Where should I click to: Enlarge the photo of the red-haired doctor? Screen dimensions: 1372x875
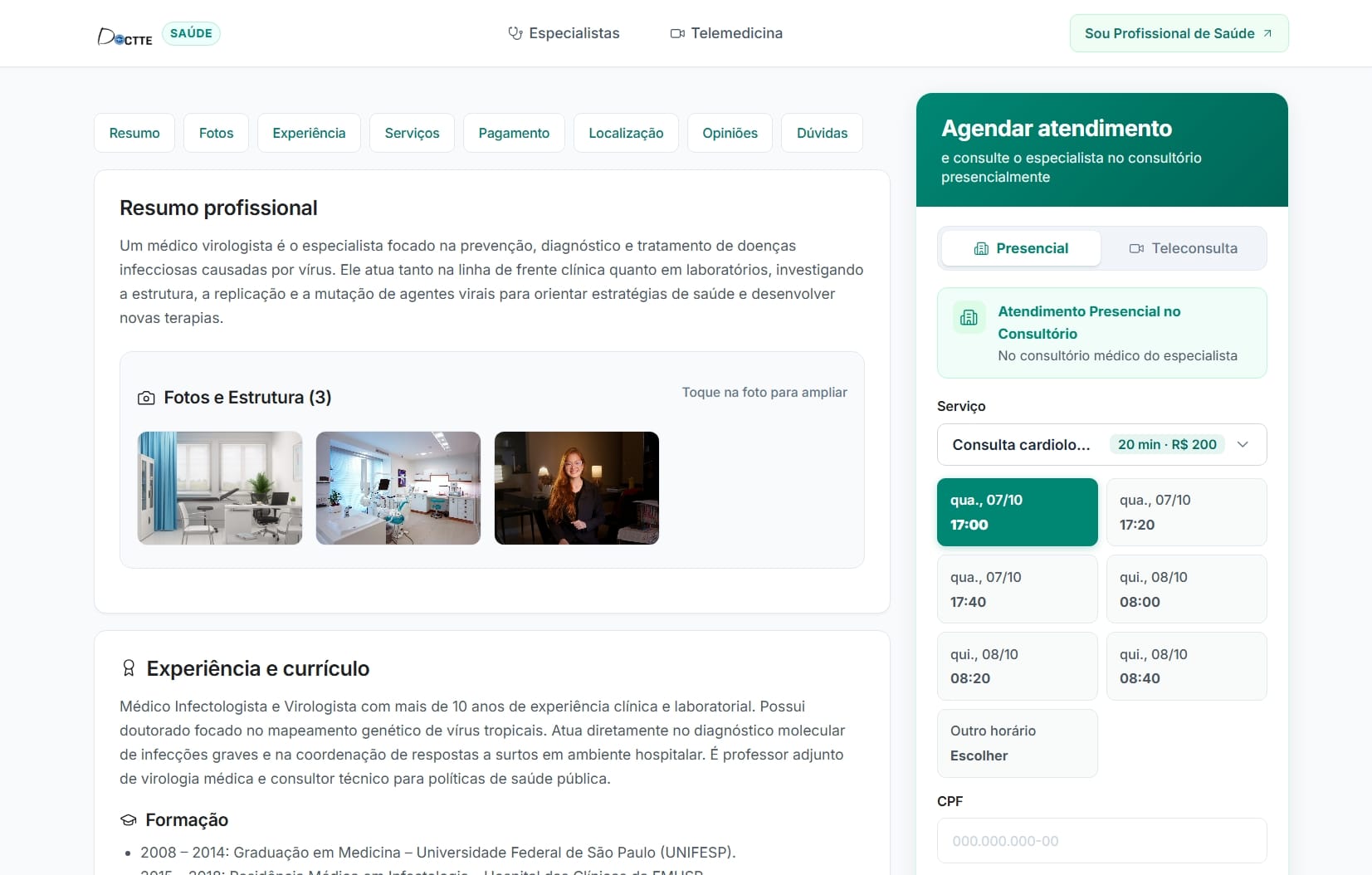[x=577, y=488]
